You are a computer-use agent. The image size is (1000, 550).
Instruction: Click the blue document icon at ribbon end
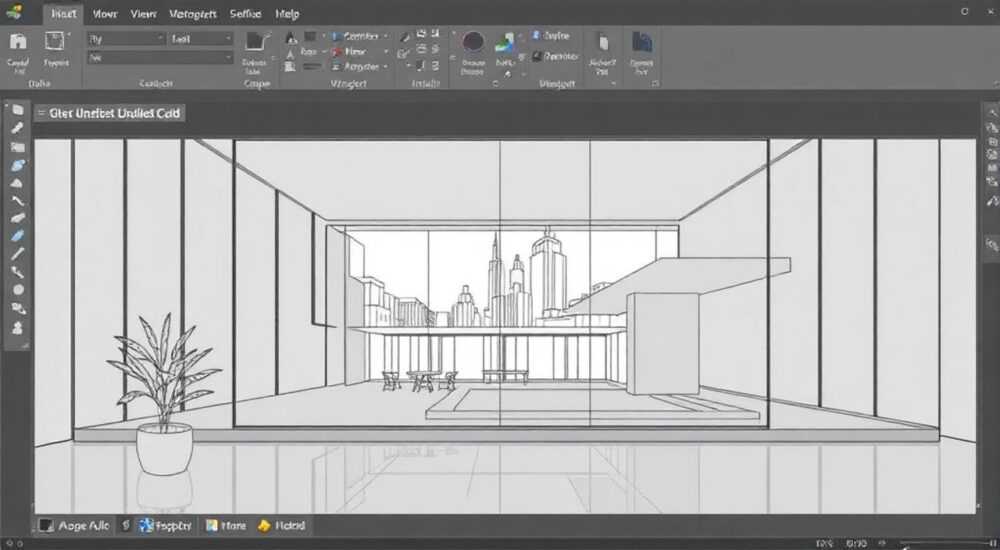coord(642,42)
